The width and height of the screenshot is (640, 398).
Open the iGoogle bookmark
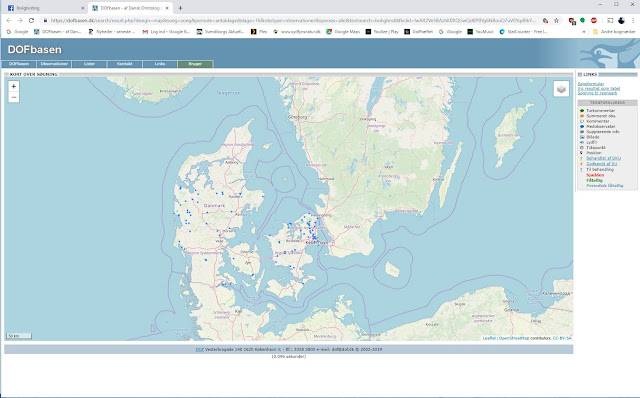450,31
